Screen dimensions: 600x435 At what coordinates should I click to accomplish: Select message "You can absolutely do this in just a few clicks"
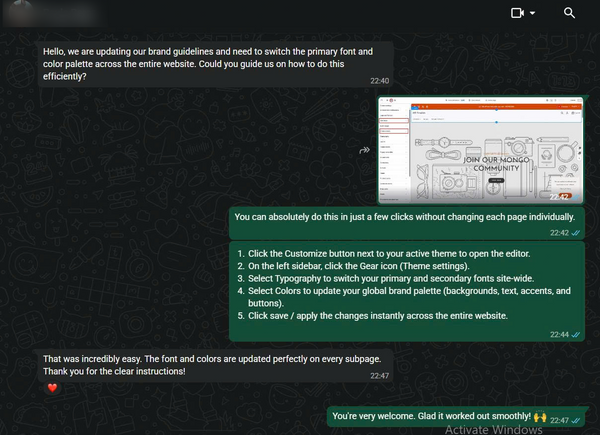(407, 223)
